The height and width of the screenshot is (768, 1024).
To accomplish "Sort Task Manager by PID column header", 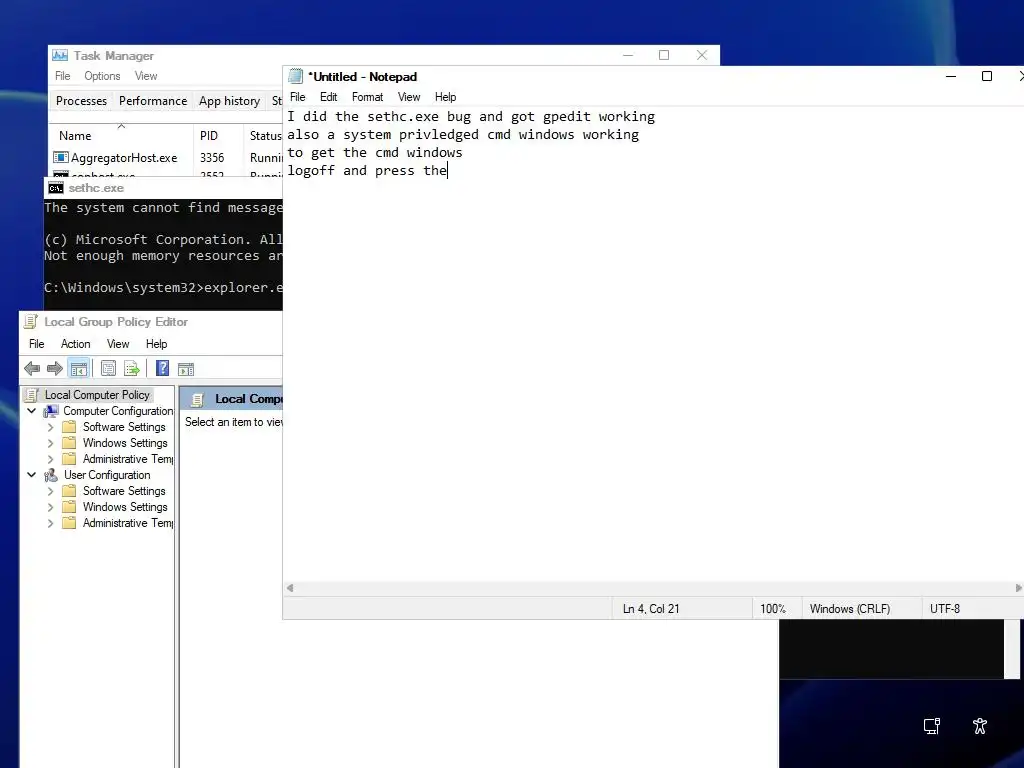I will tap(218, 135).
